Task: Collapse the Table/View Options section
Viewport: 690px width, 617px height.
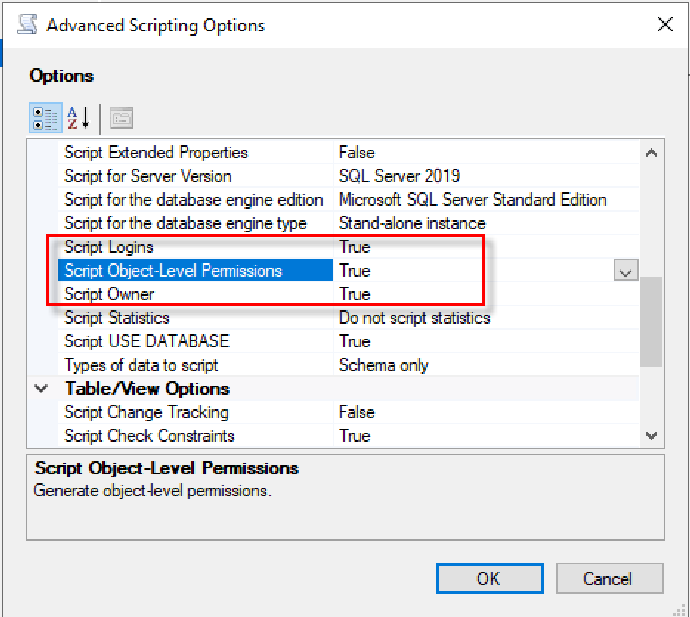Action: point(42,389)
